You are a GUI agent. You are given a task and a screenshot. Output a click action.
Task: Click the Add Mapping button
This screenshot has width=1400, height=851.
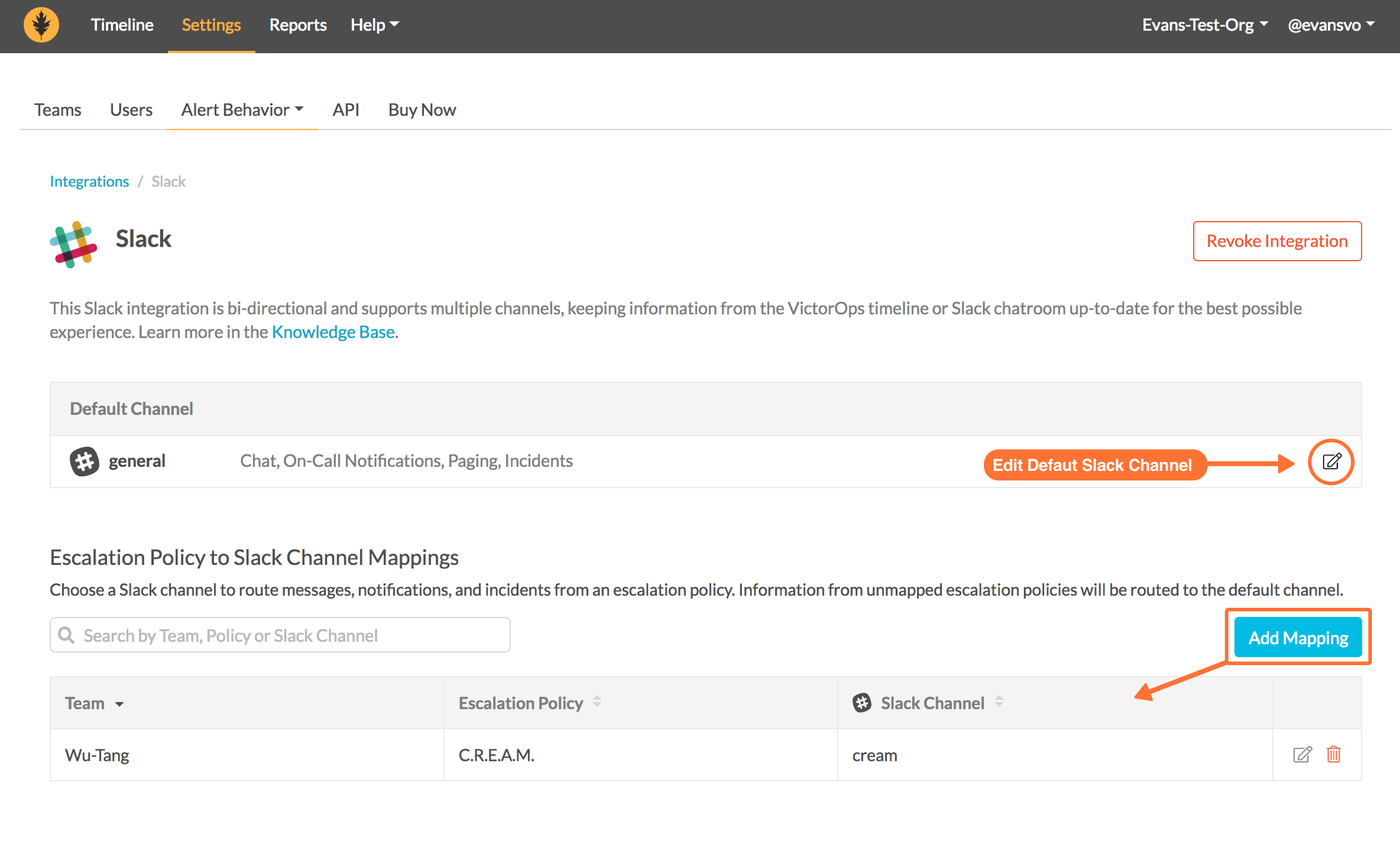1297,637
